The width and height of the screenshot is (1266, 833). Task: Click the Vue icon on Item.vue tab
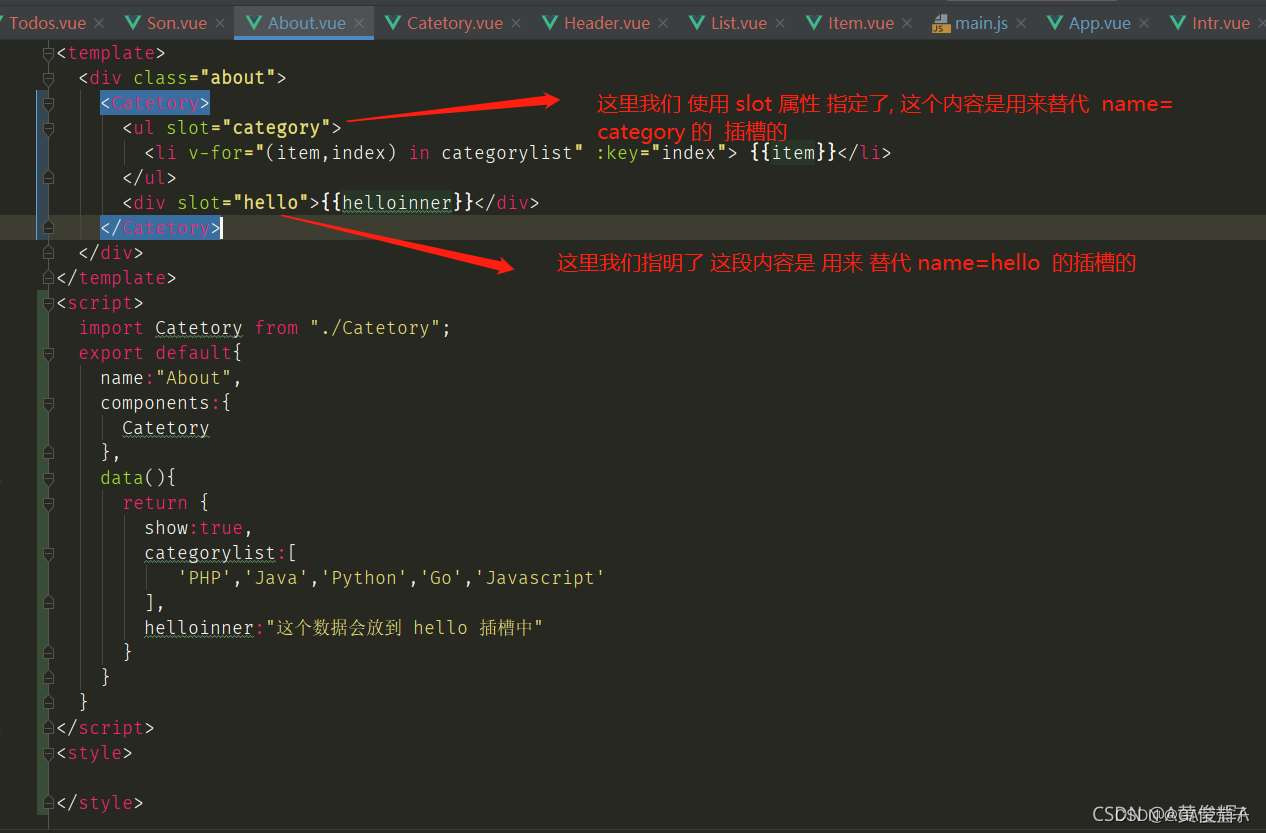[814, 22]
